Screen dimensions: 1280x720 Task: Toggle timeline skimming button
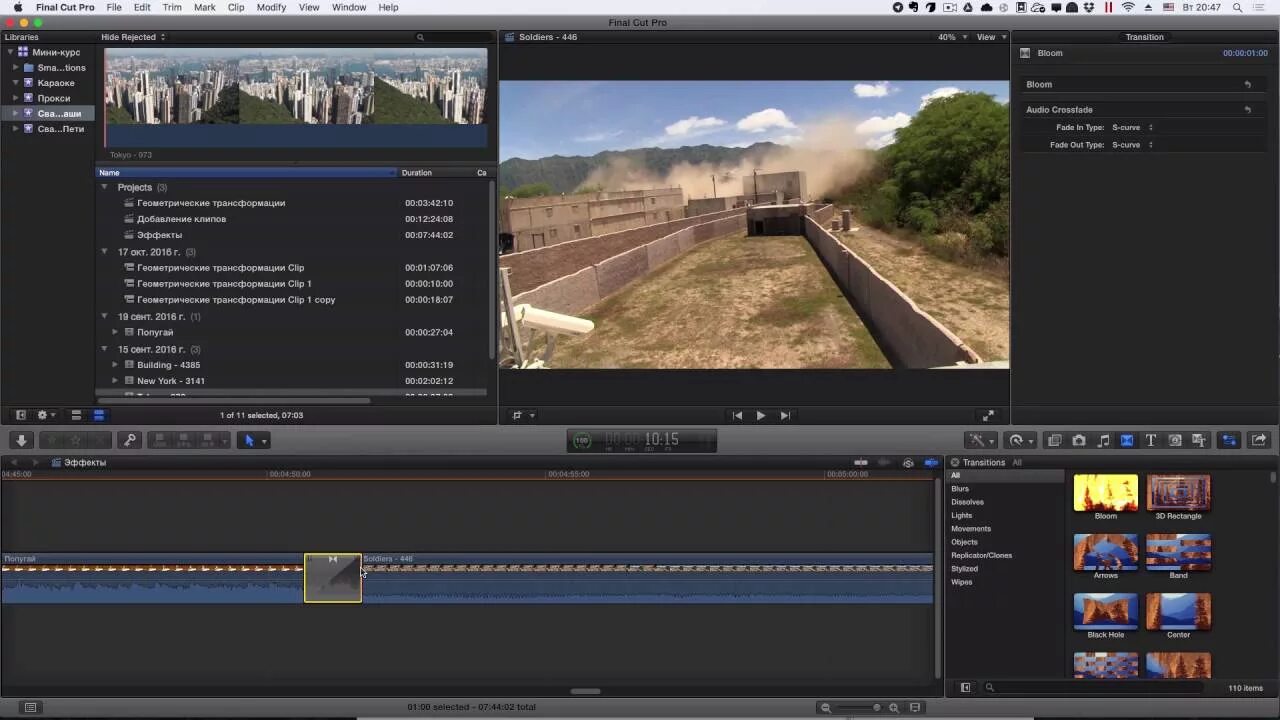click(861, 463)
